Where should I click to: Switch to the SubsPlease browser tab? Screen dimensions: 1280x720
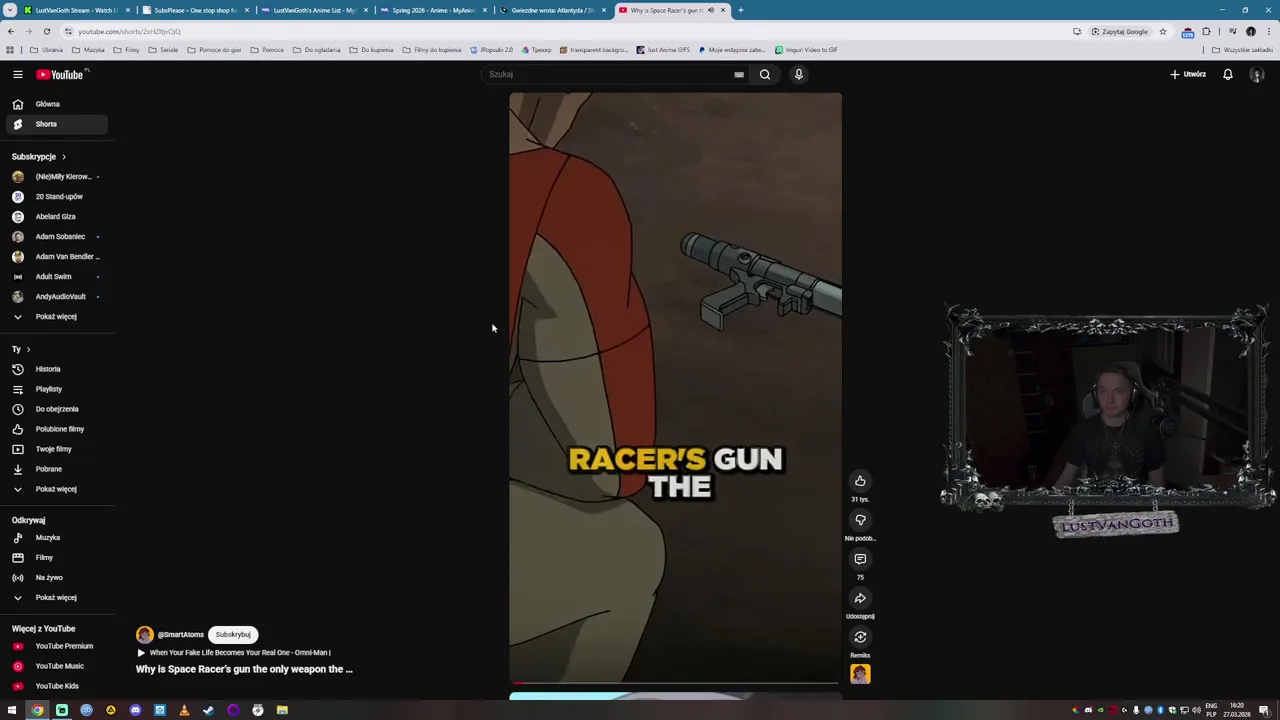pos(195,10)
